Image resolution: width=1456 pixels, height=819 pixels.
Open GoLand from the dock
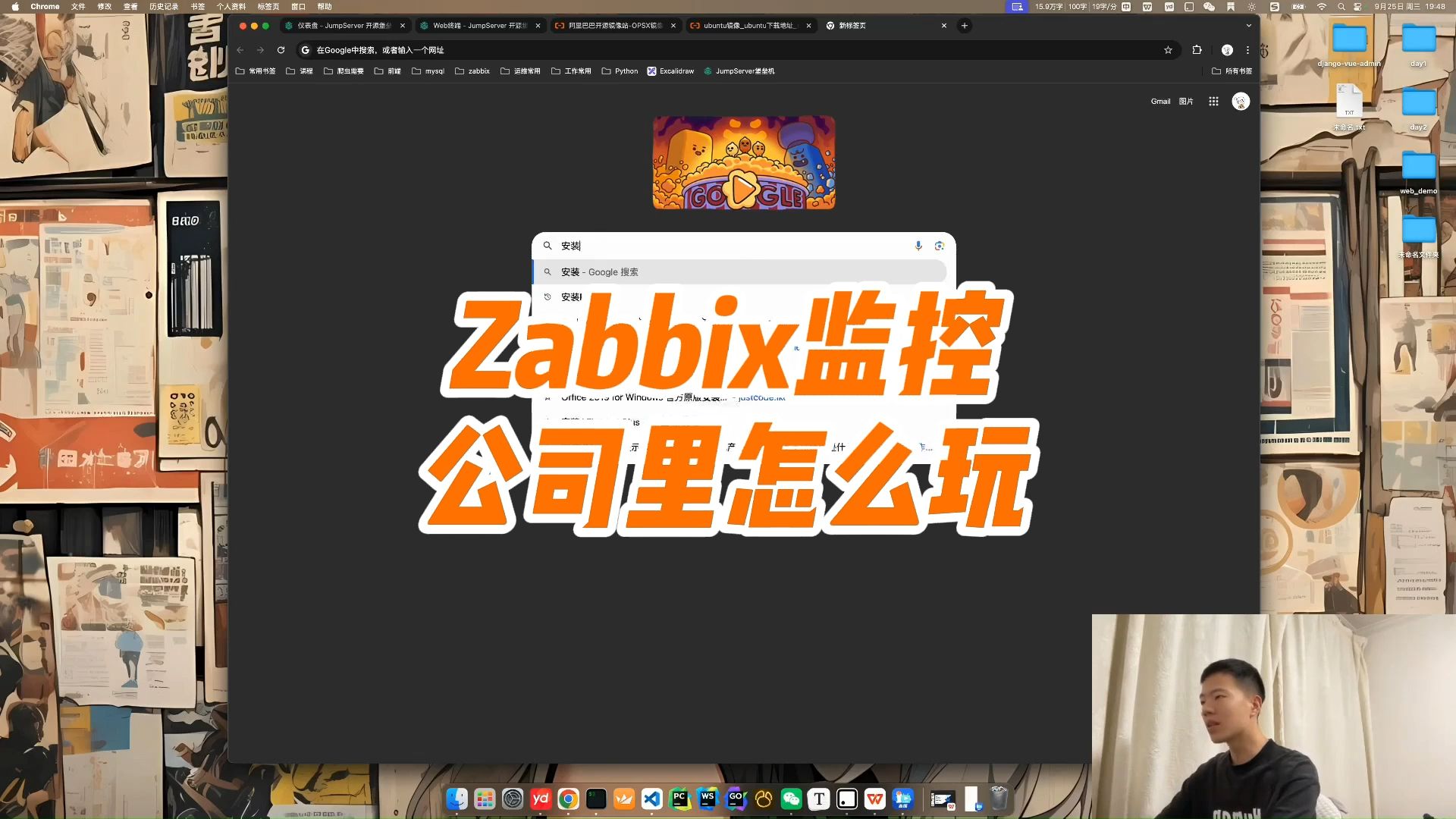click(736, 799)
